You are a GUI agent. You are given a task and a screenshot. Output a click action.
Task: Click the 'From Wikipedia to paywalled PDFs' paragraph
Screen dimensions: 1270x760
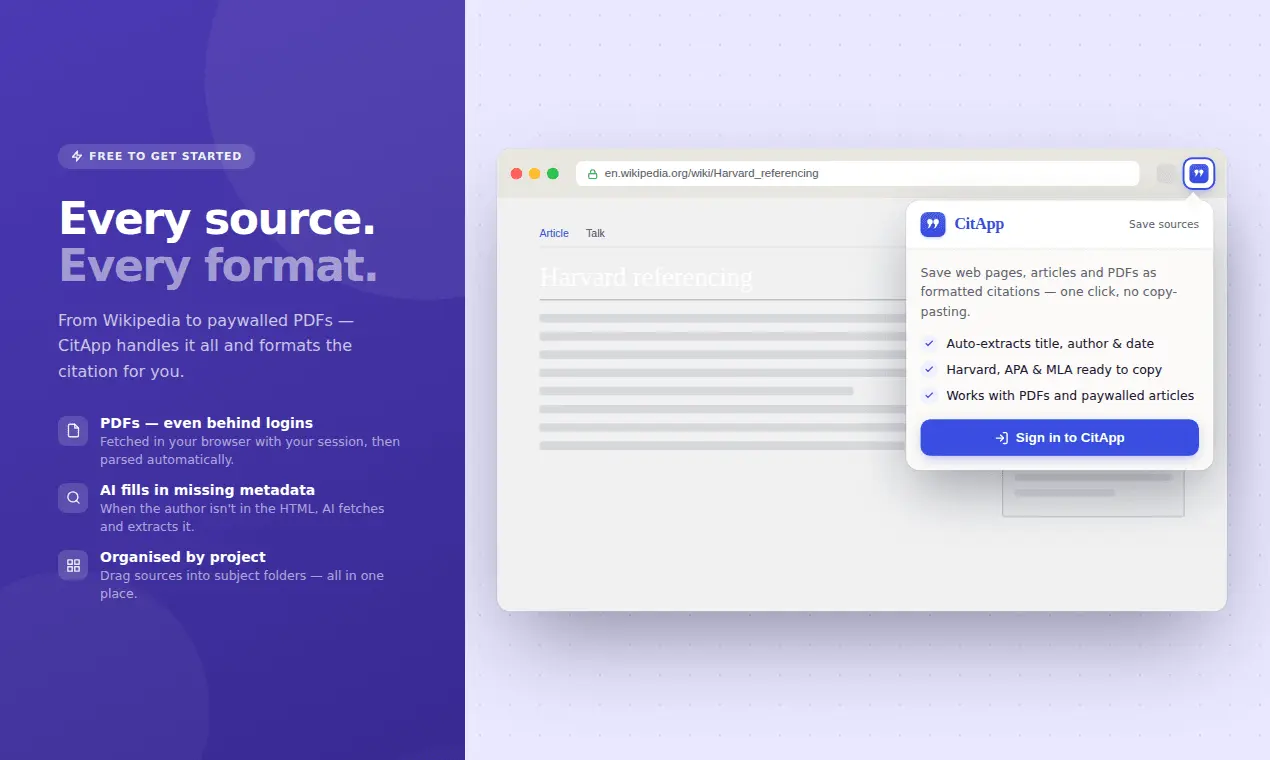click(206, 346)
